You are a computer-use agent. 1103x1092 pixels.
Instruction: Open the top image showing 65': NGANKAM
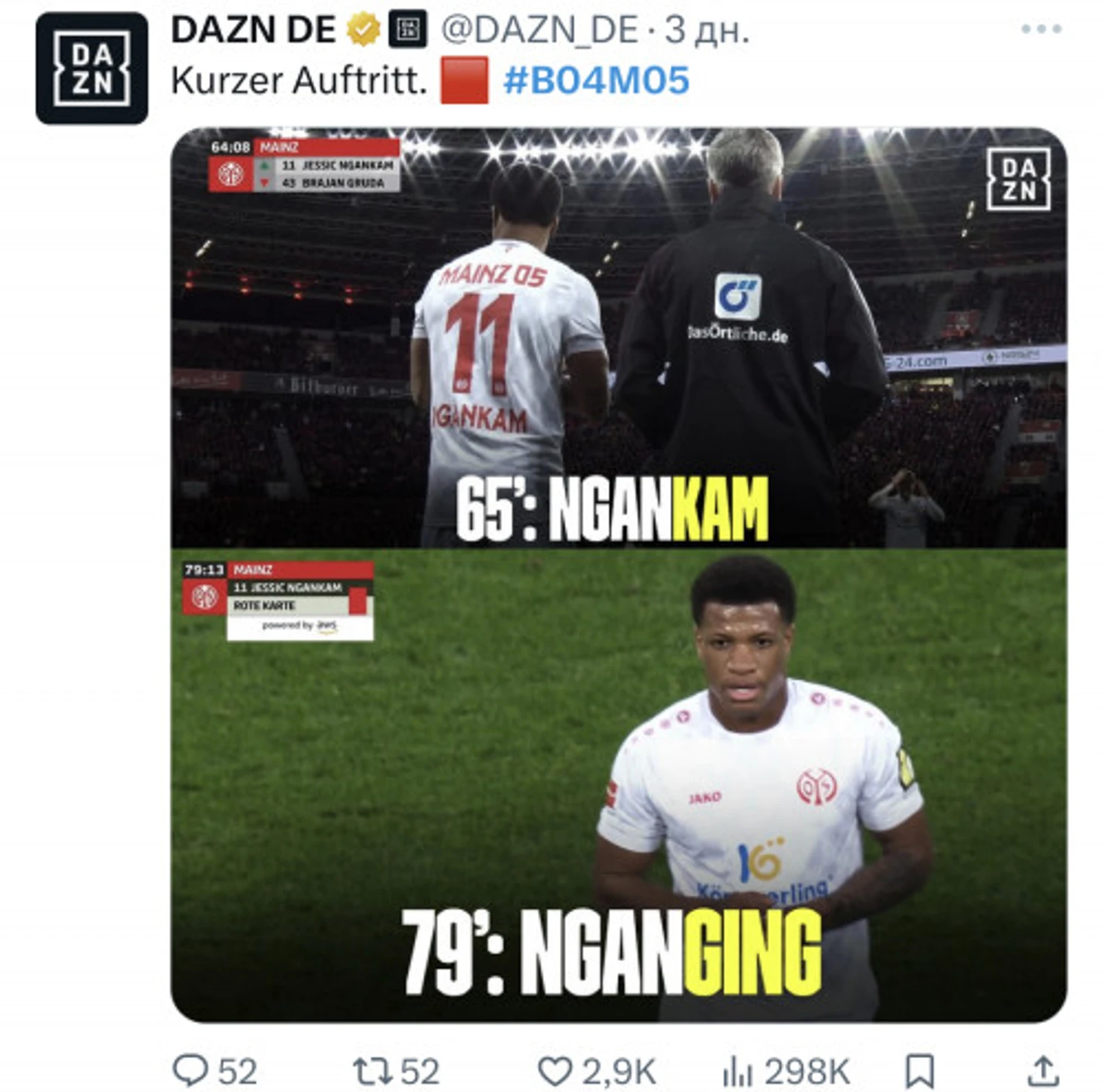click(x=619, y=337)
